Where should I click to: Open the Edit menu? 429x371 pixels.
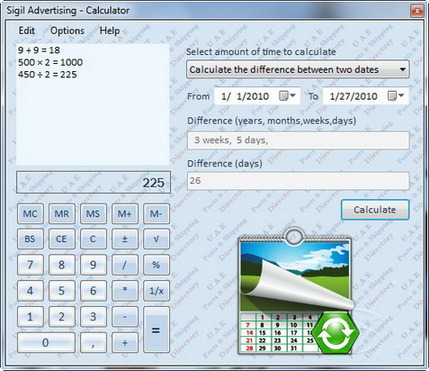pos(27,31)
